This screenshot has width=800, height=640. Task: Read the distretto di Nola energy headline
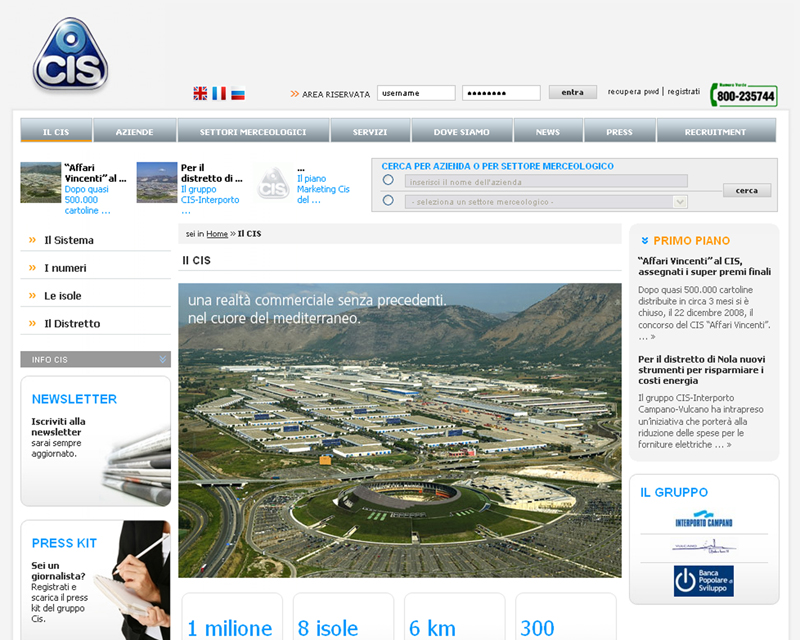click(x=702, y=370)
